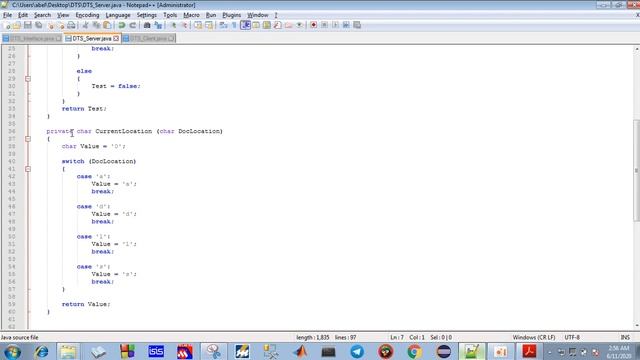Switch to the DTS_Interface.java tab
Image resolution: width=640 pixels, height=360 pixels.
point(32,38)
